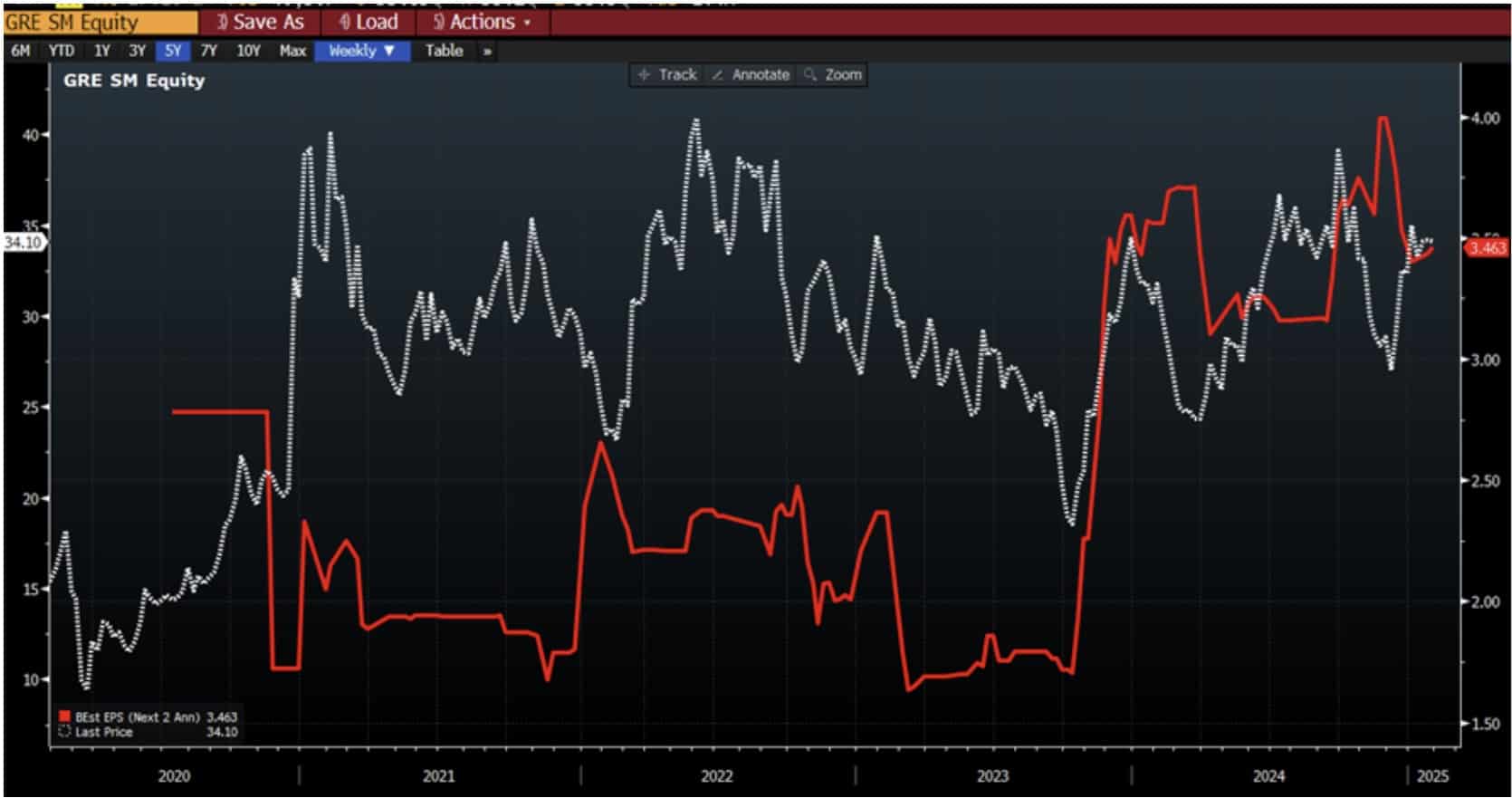Viewport: 1512px width, 798px height.
Task: Expand the Actions menu
Action: pos(481,22)
